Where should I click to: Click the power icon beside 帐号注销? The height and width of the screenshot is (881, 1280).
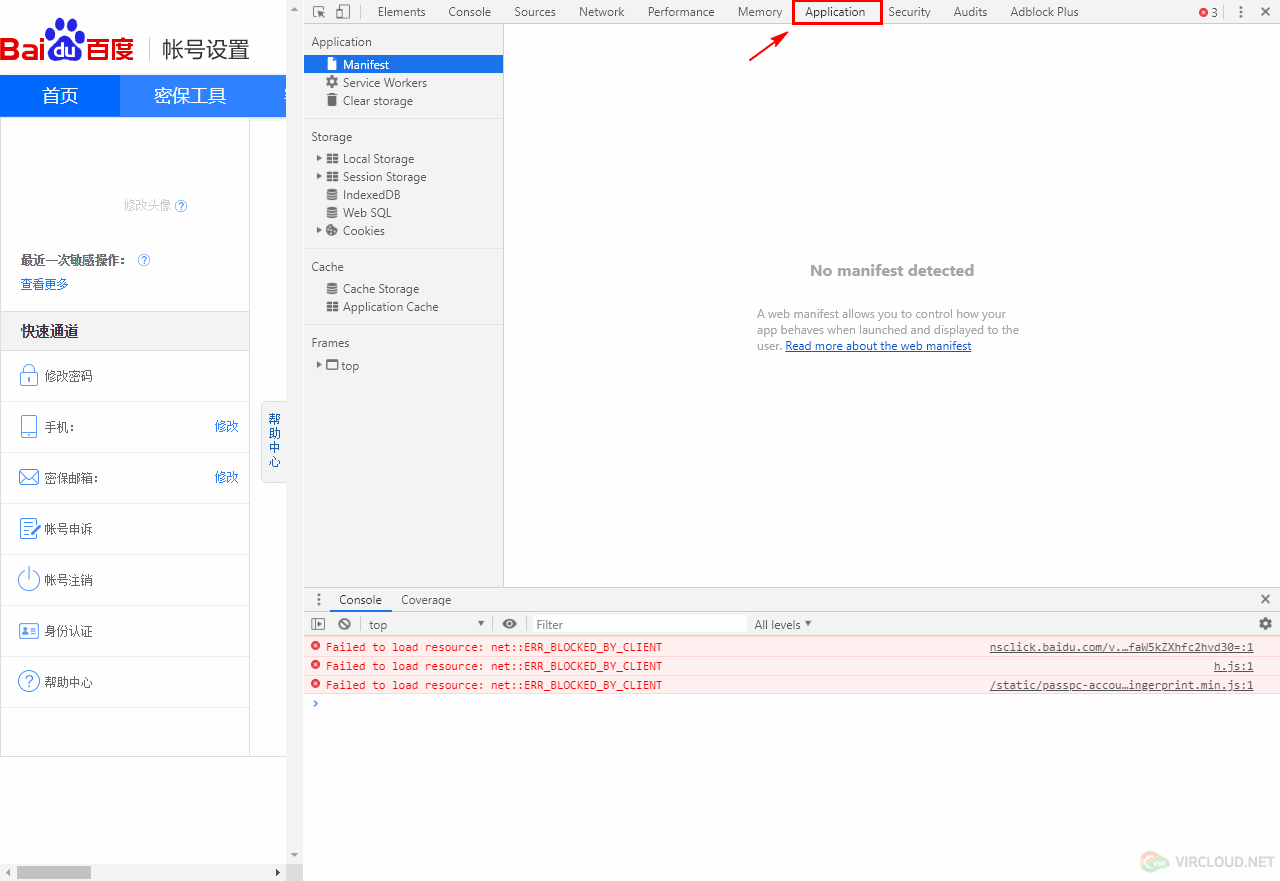(x=29, y=580)
